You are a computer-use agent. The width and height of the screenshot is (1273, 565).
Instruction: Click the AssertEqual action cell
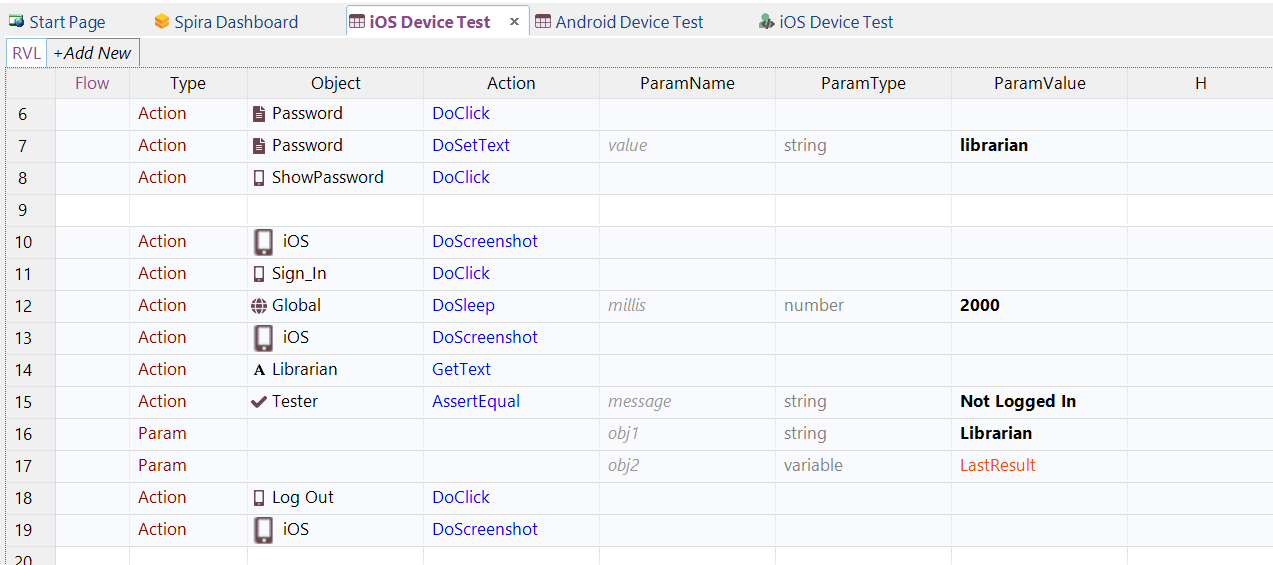tap(511, 402)
